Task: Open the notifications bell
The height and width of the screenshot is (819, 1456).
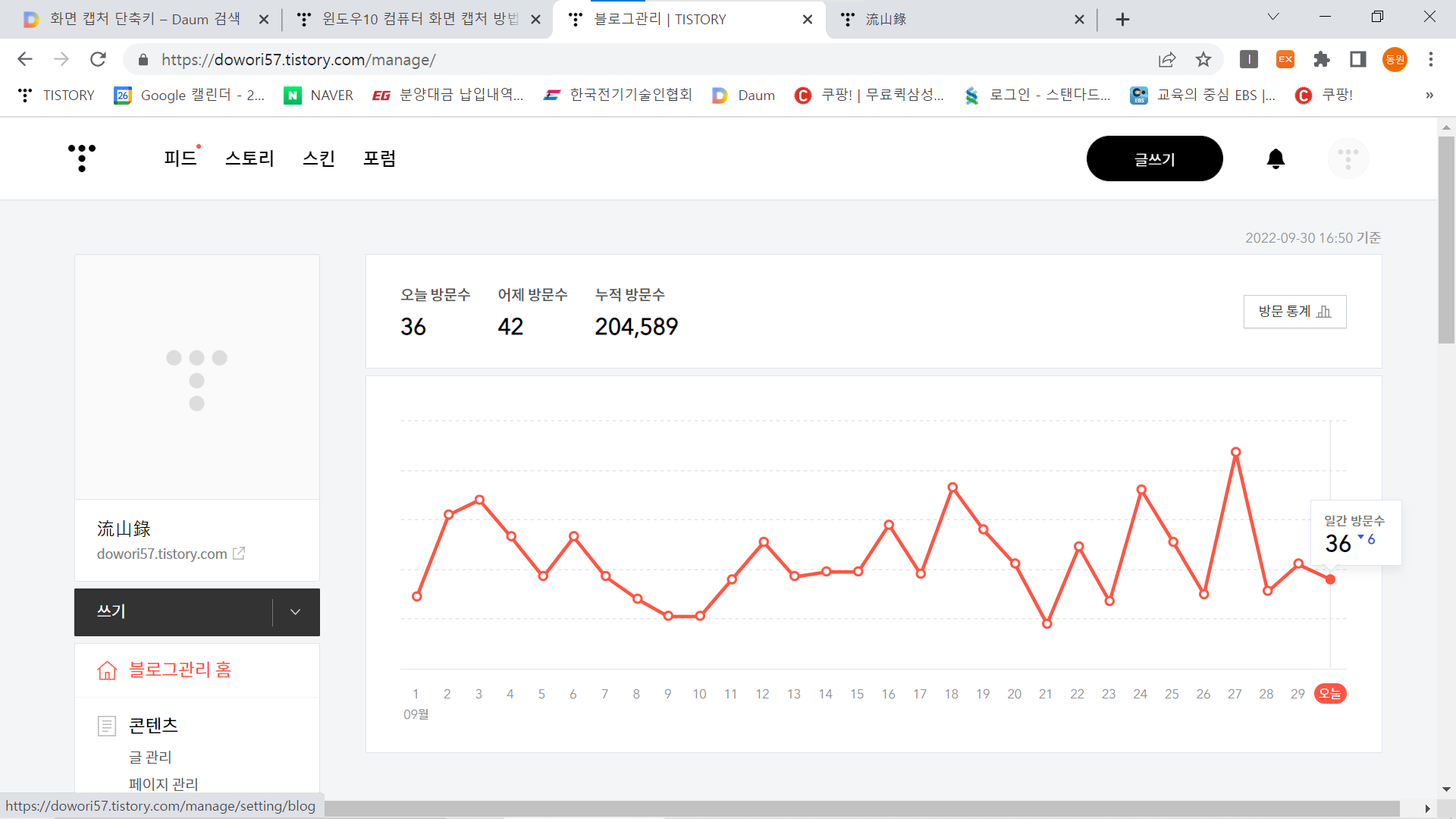Action: [1276, 158]
